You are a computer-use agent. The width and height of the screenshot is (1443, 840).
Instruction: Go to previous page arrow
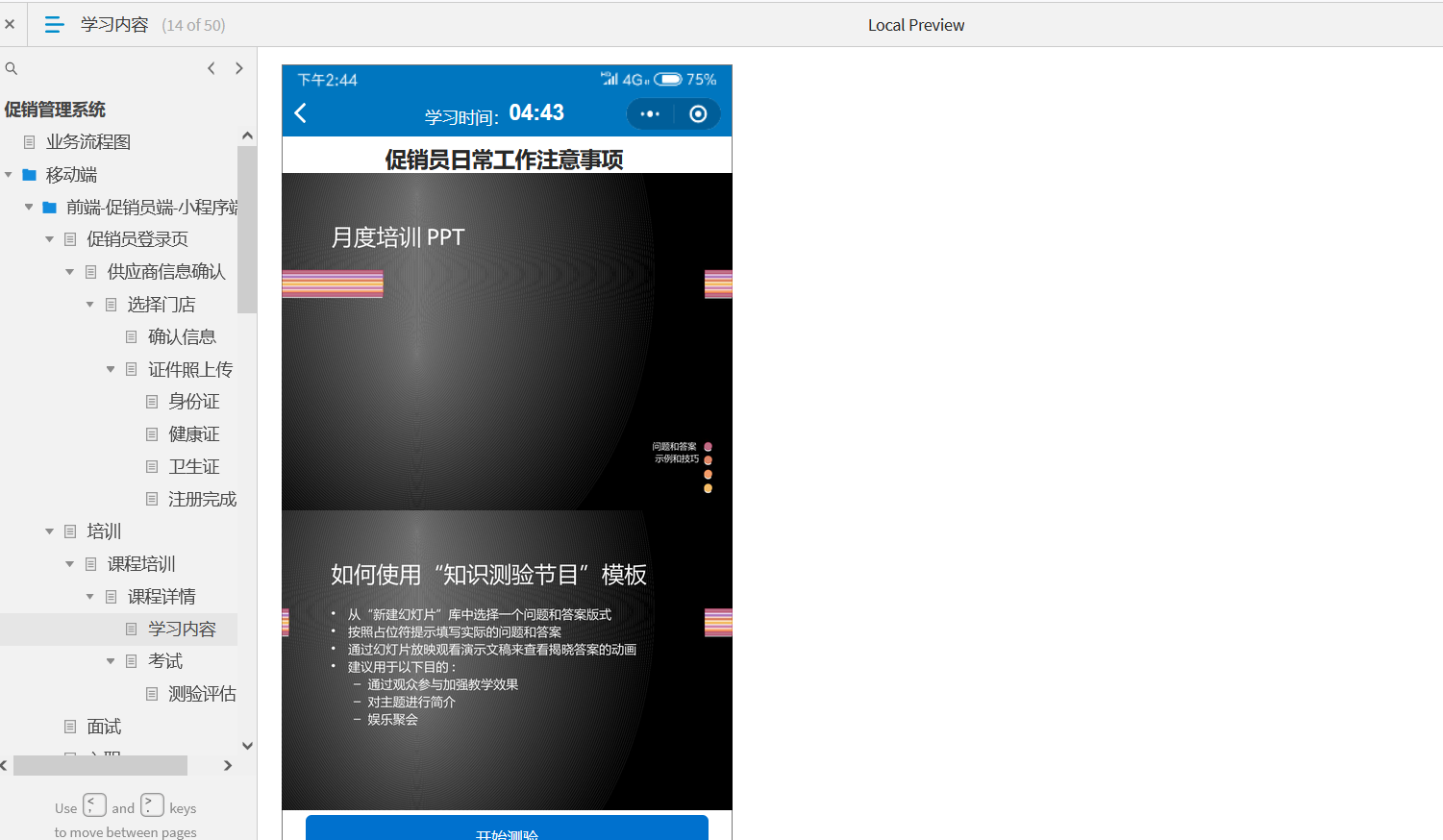pos(211,68)
